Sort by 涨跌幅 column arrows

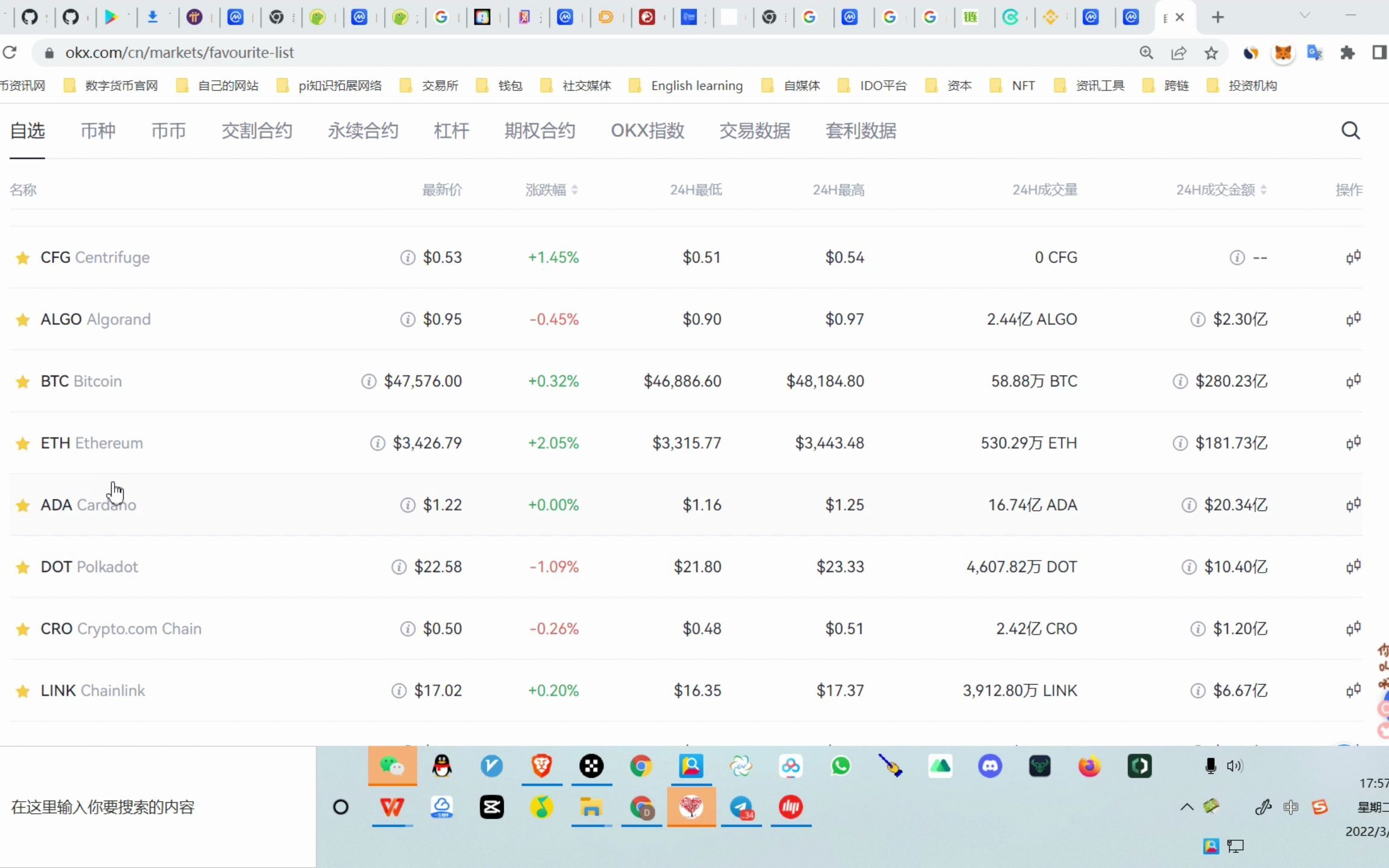pyautogui.click(x=575, y=190)
